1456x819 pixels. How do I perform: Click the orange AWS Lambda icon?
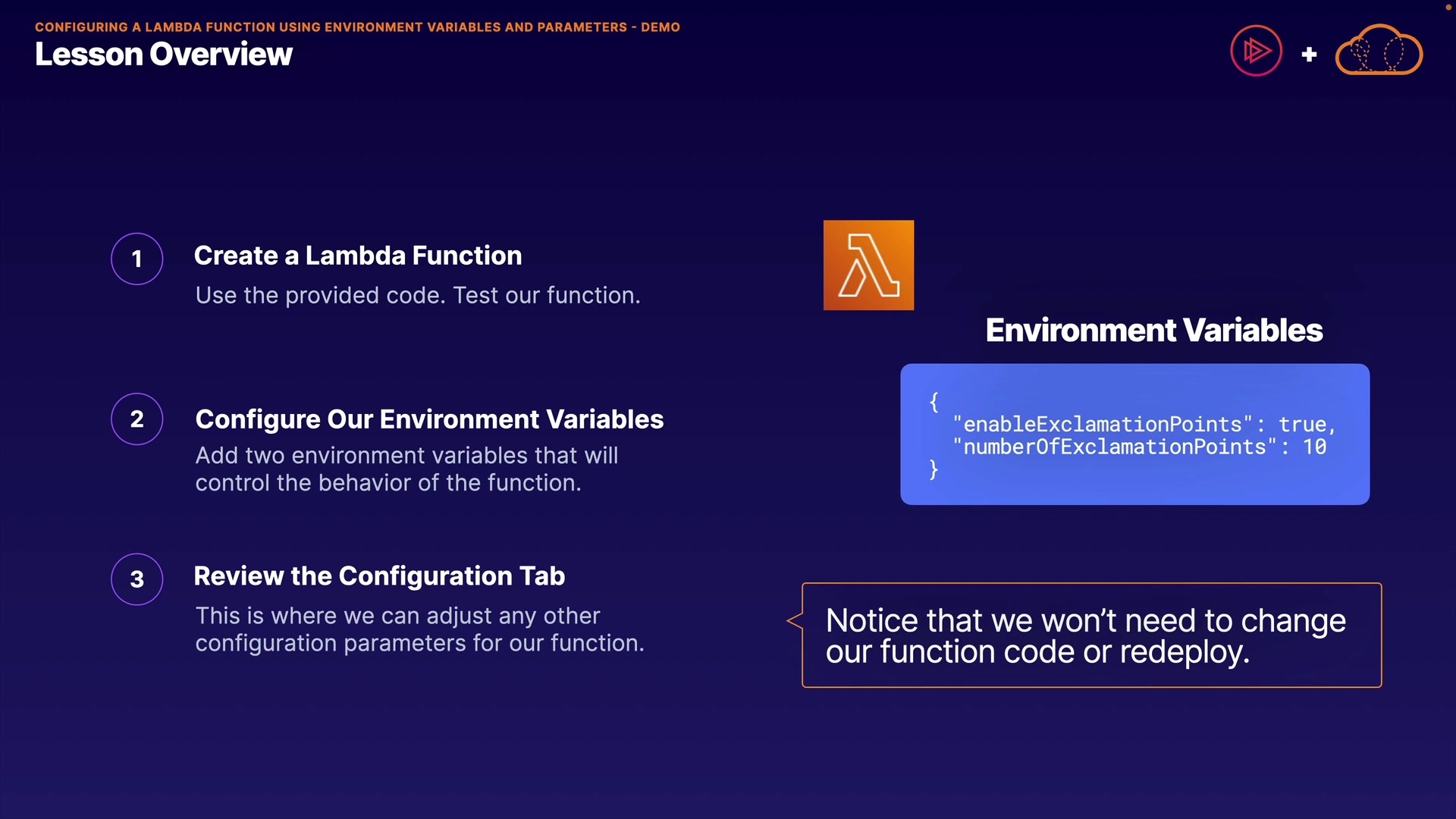pos(868,265)
